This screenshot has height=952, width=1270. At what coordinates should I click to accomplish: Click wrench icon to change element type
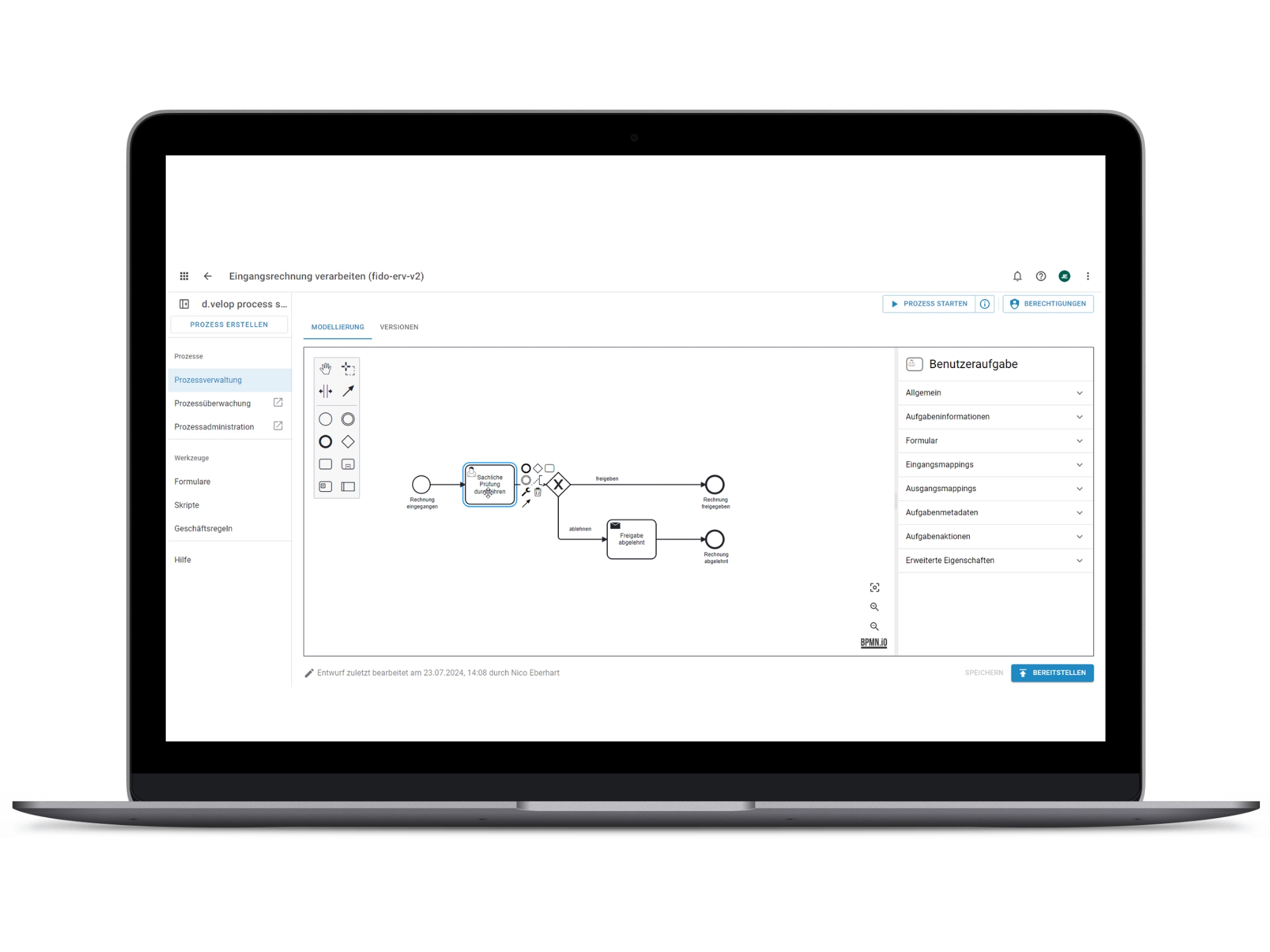click(x=526, y=492)
